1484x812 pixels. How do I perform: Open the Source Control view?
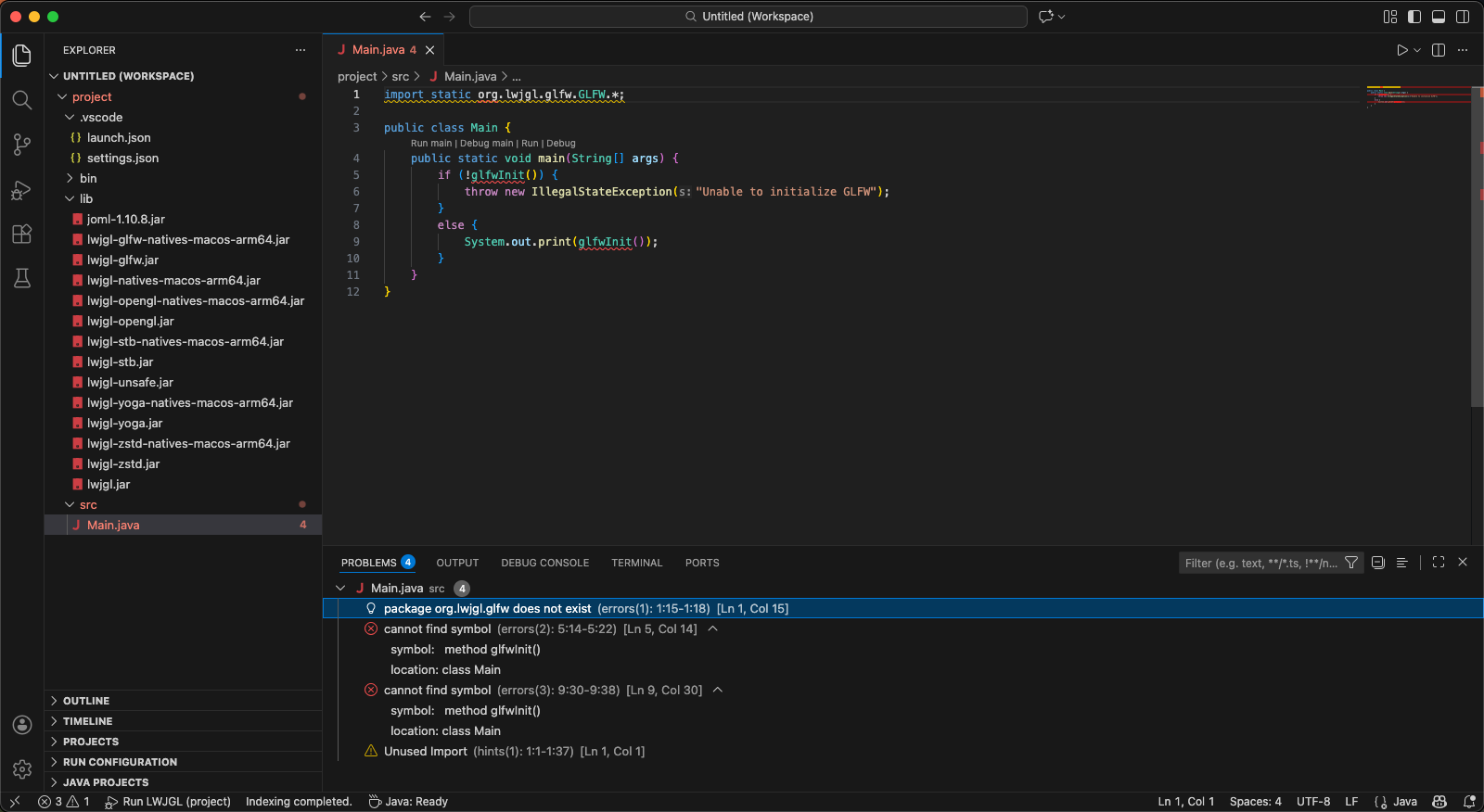(x=22, y=145)
